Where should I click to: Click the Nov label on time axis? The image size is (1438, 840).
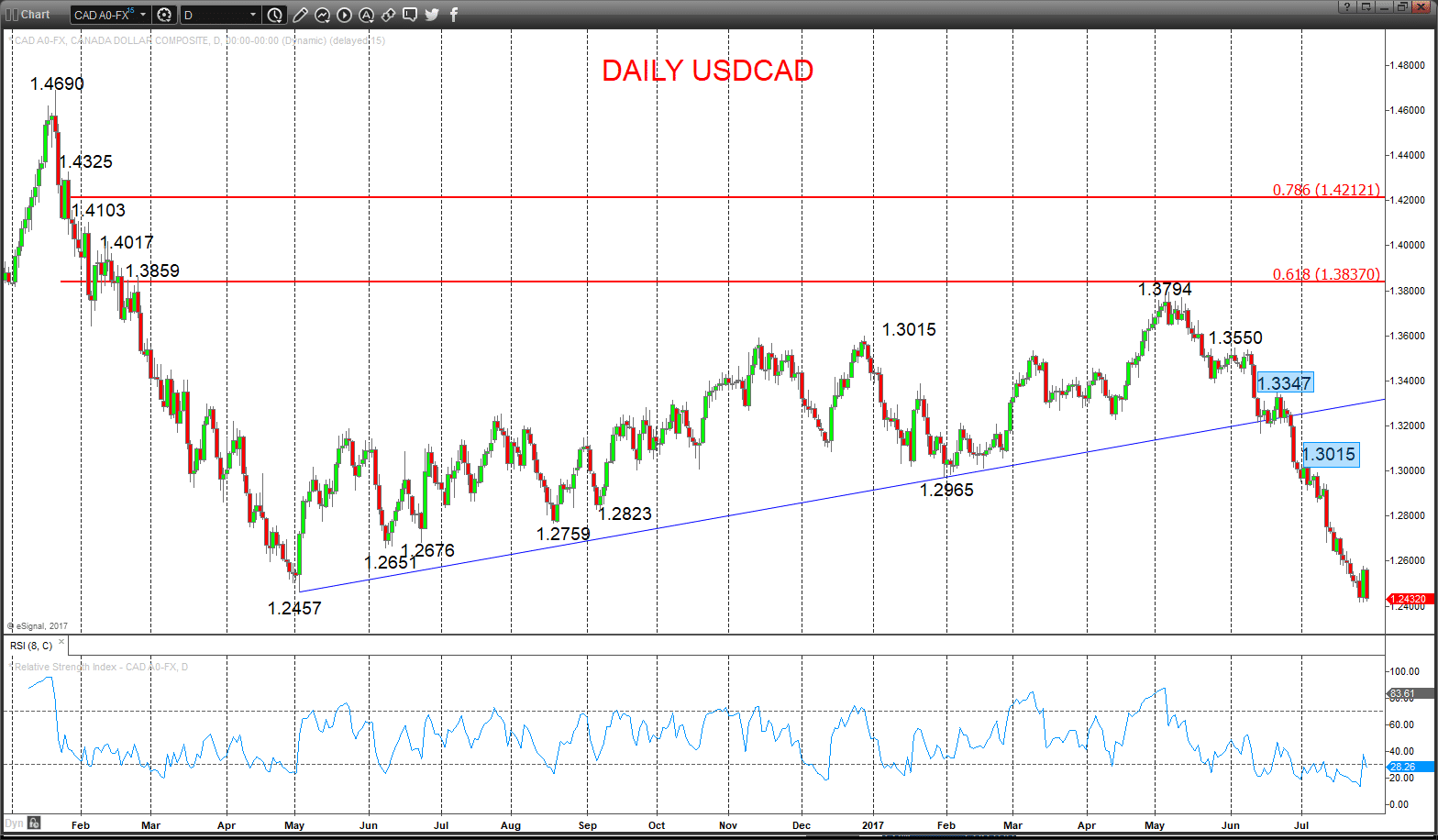pos(728,825)
